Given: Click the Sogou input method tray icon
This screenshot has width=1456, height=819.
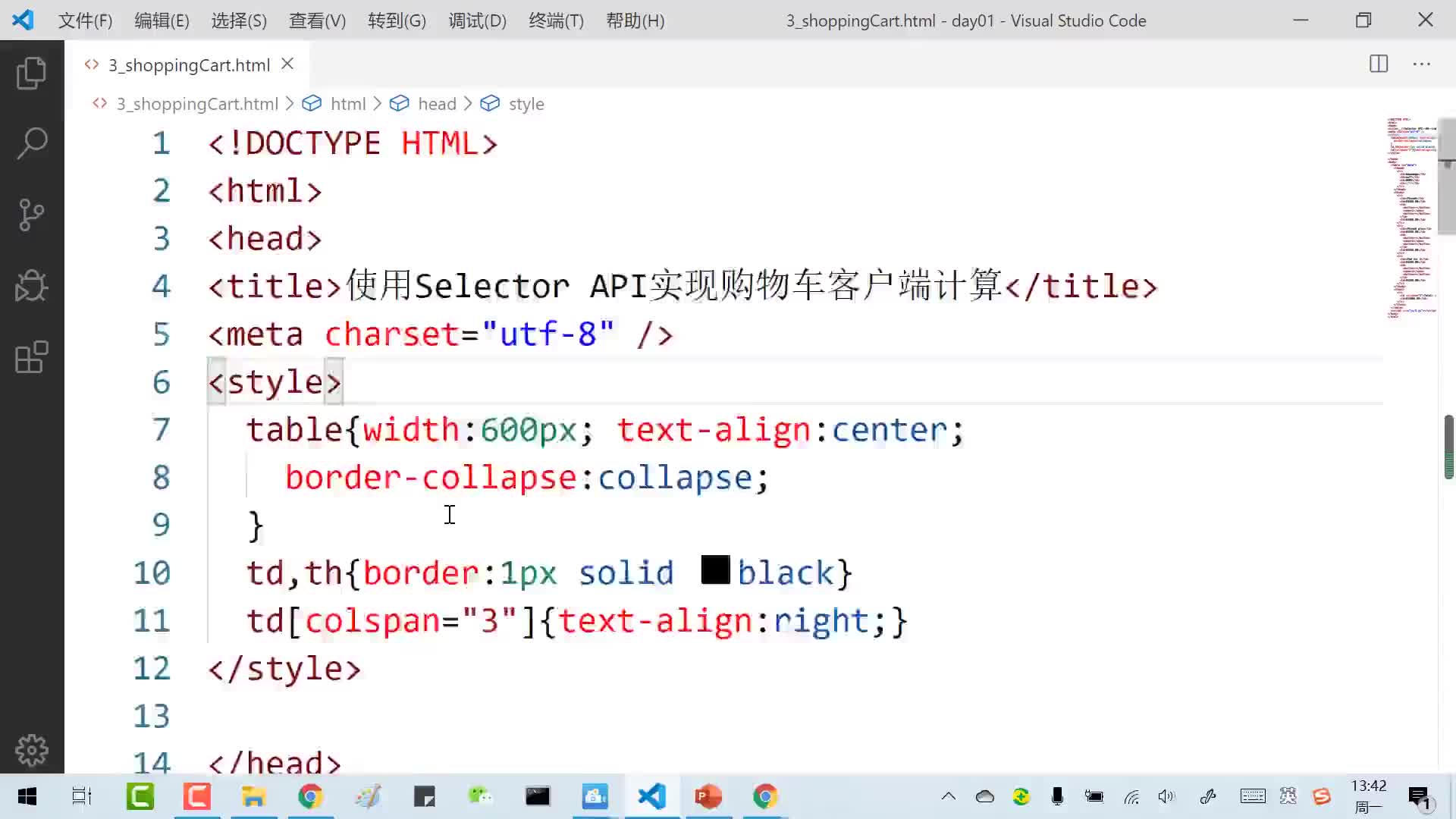Looking at the screenshot, I should pos(1322,796).
